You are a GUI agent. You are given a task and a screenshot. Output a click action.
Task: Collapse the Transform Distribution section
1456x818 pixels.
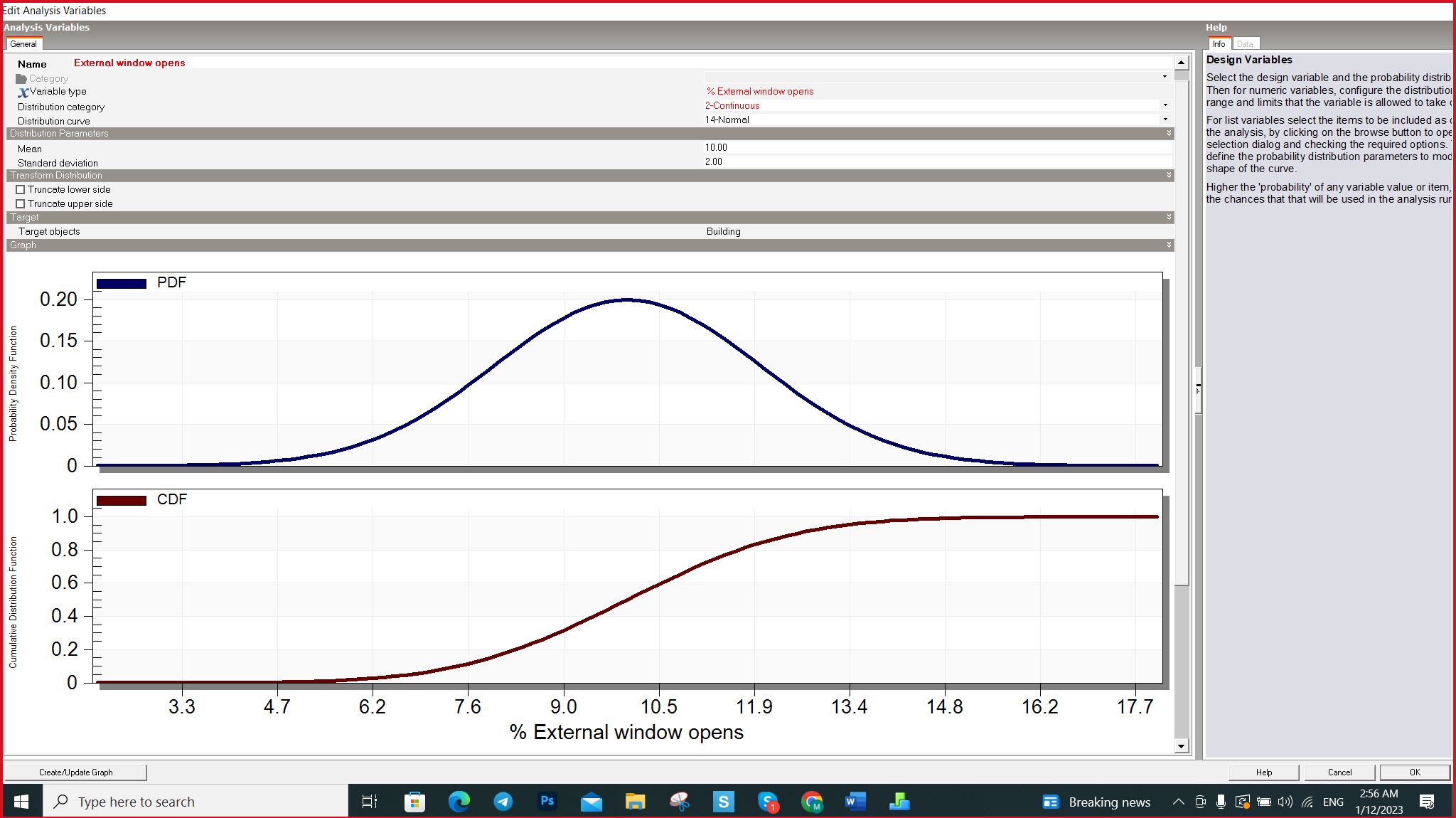pos(1169,175)
